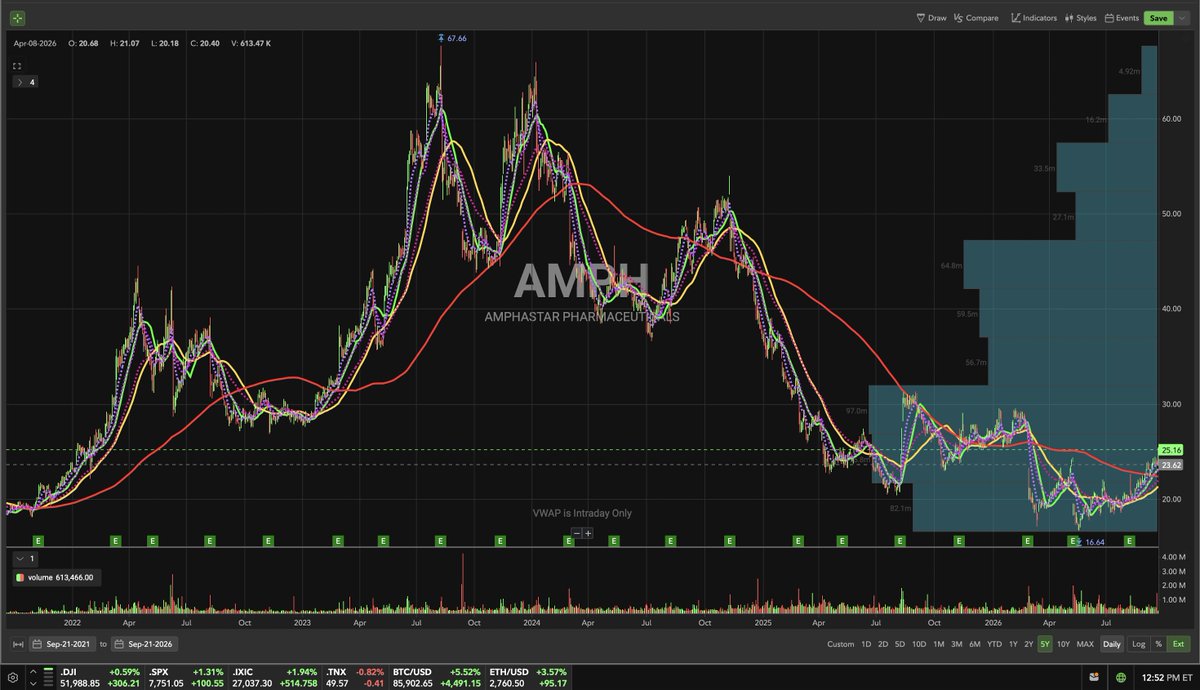Open the Events menu

(x=1122, y=18)
